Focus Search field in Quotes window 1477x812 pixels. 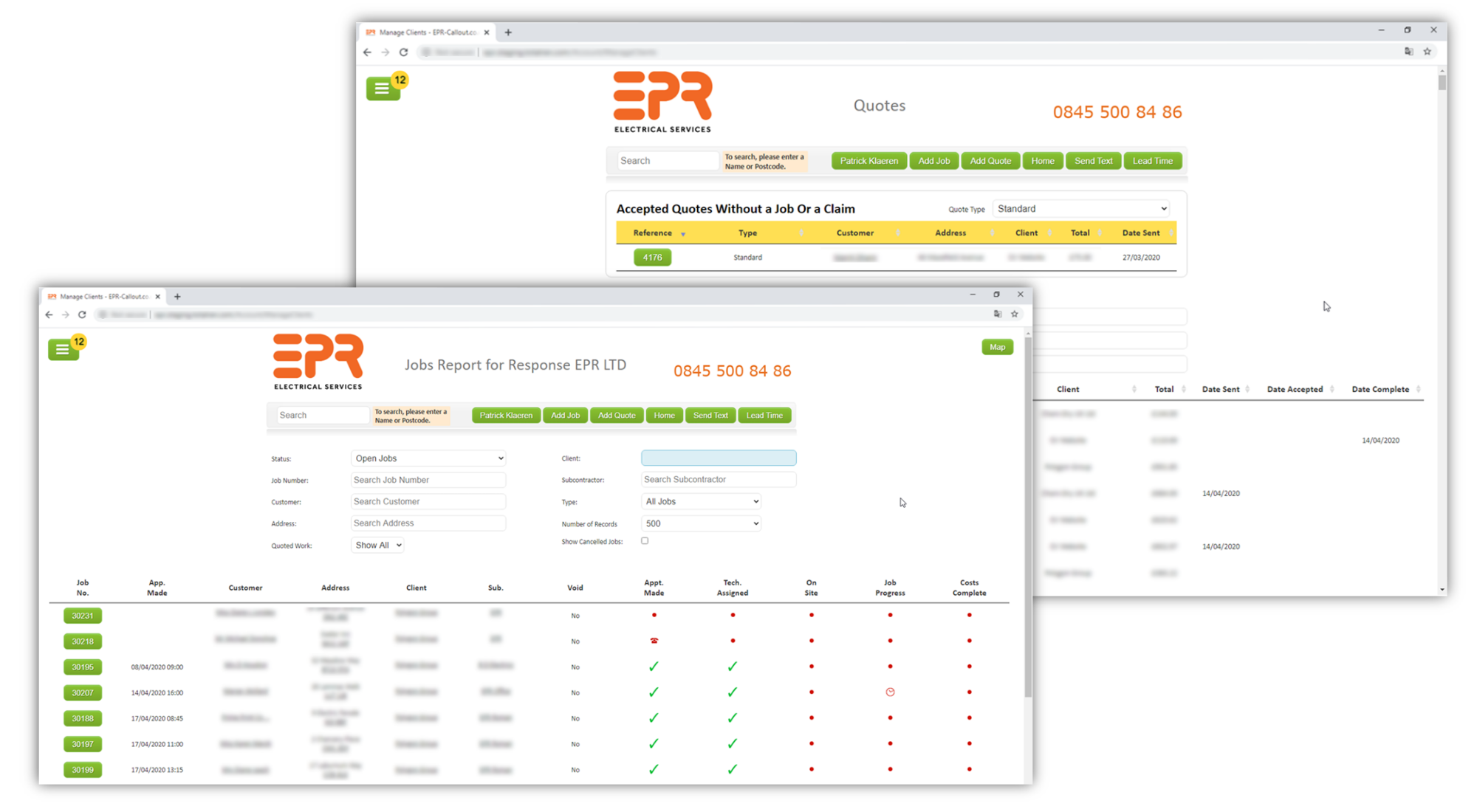(x=668, y=161)
